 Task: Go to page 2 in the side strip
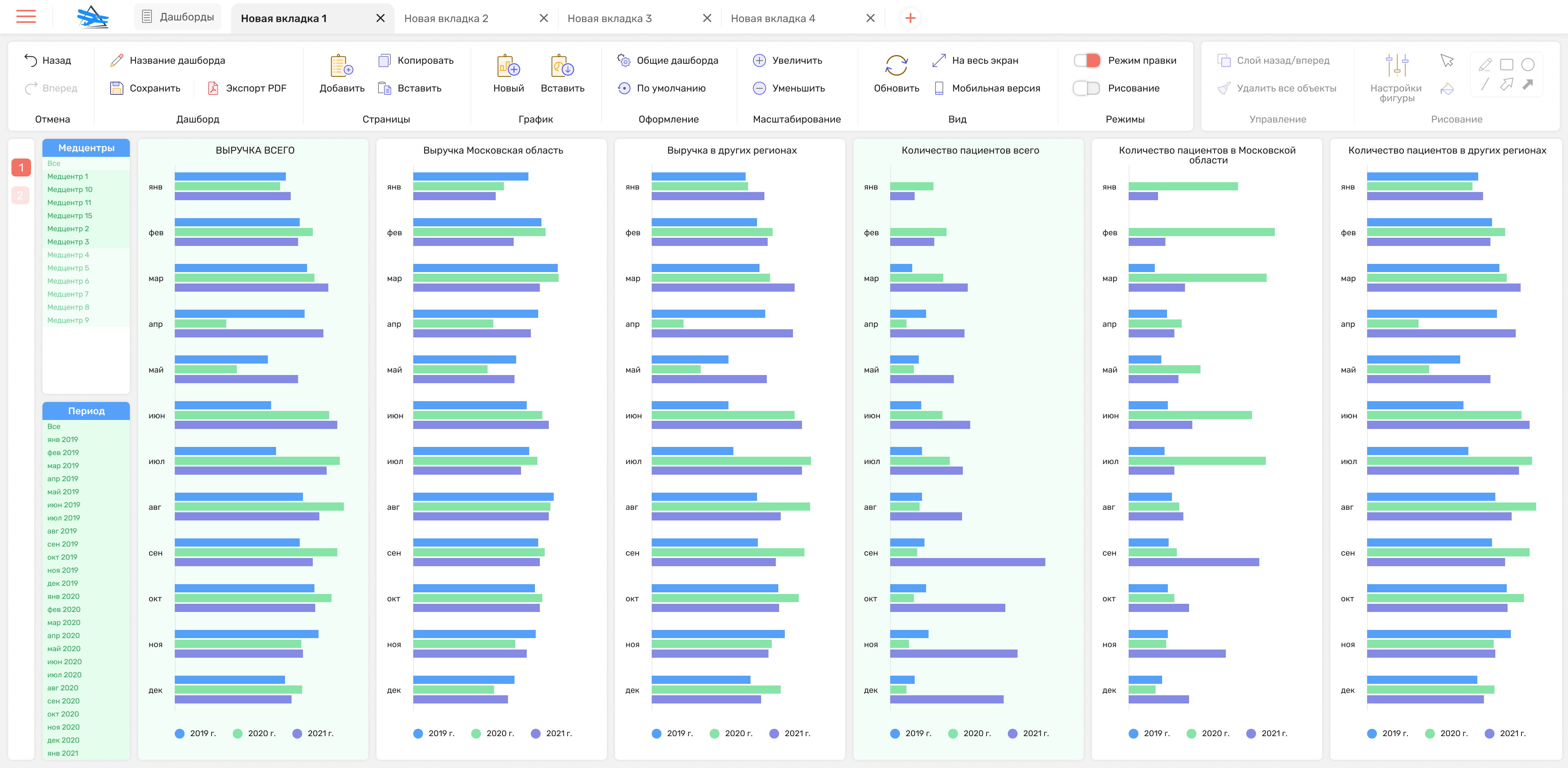coord(21,196)
